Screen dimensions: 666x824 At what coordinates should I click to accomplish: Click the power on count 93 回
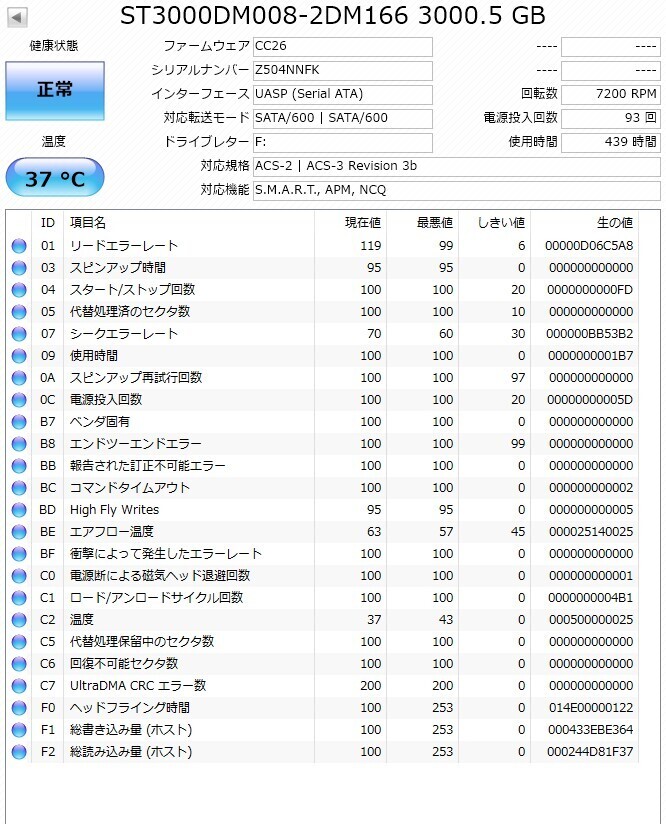(611, 118)
